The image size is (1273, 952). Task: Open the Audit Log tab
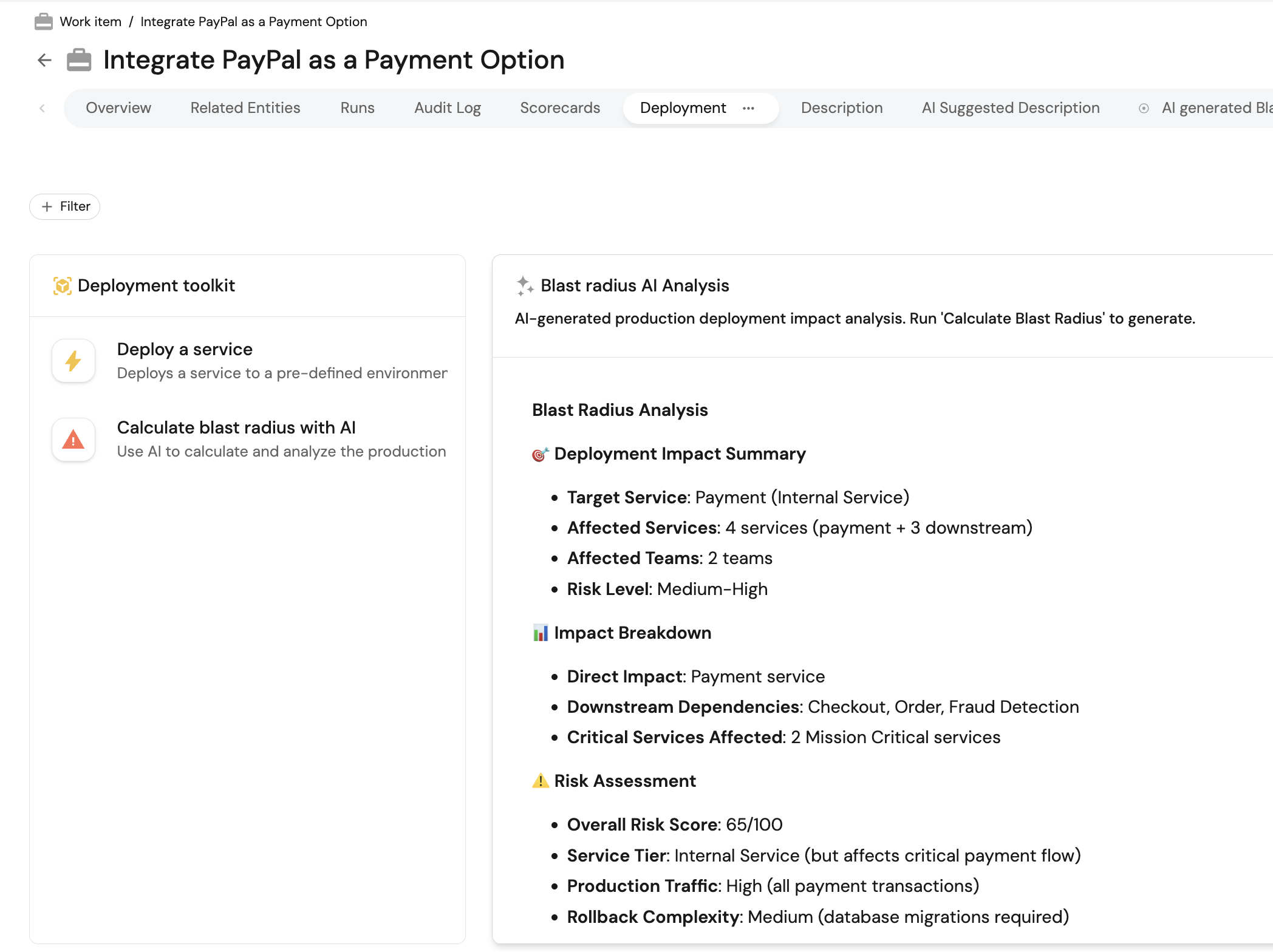click(447, 108)
